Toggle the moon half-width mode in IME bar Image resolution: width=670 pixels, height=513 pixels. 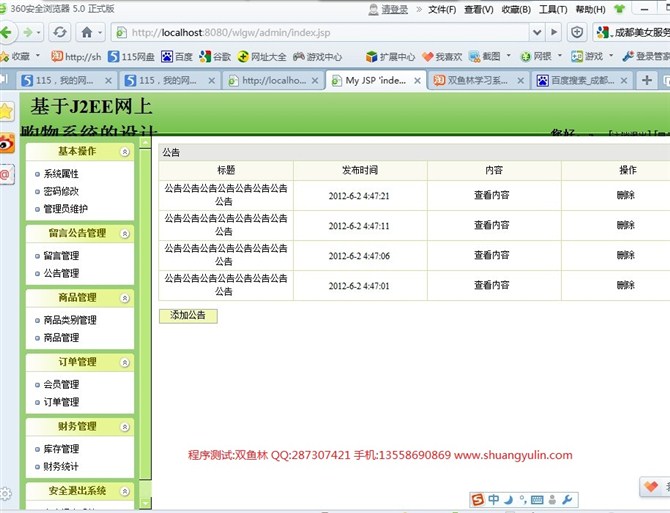coord(508,499)
